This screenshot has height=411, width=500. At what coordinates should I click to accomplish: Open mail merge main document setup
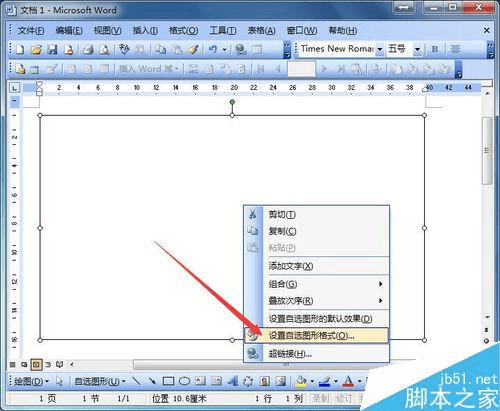20,69
